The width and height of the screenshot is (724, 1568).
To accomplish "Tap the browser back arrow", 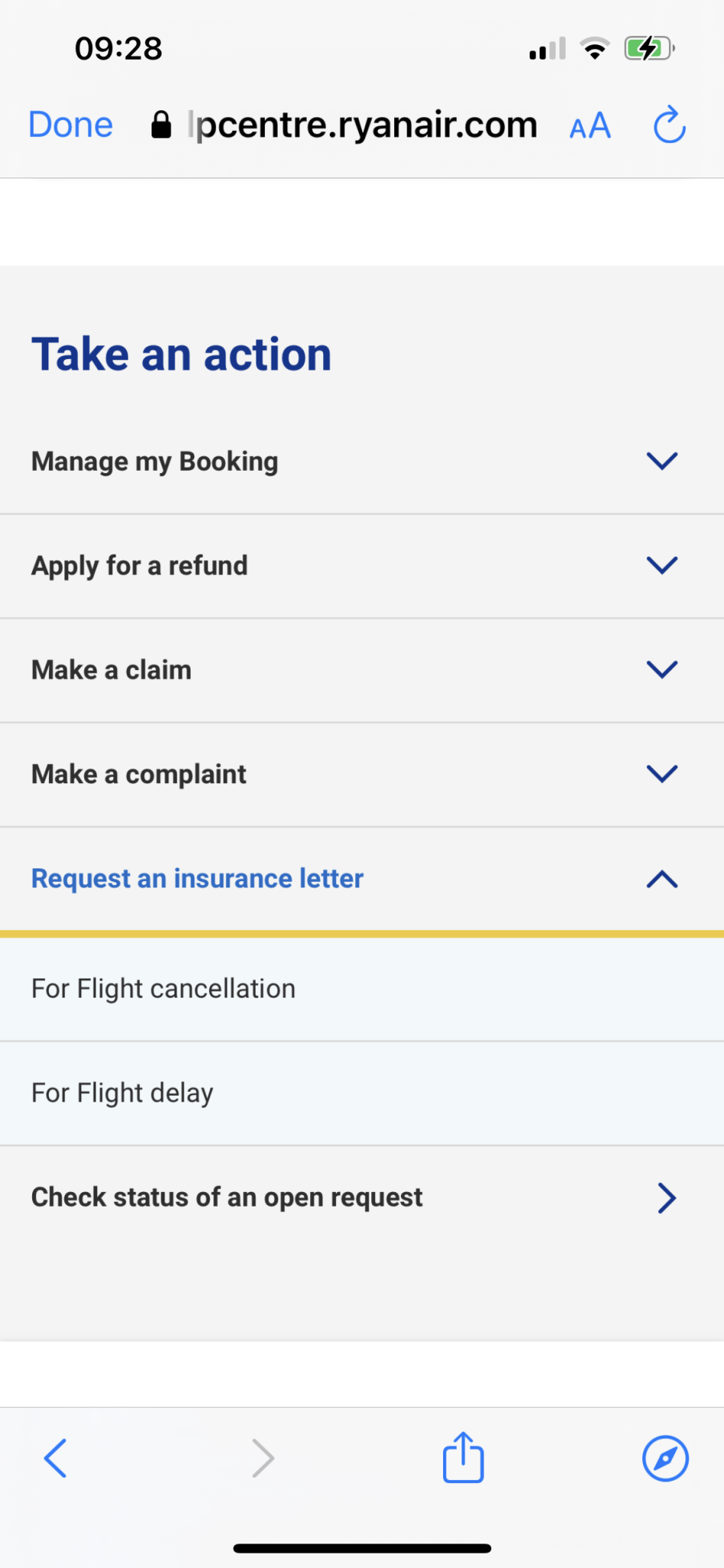I will tap(55, 1458).
